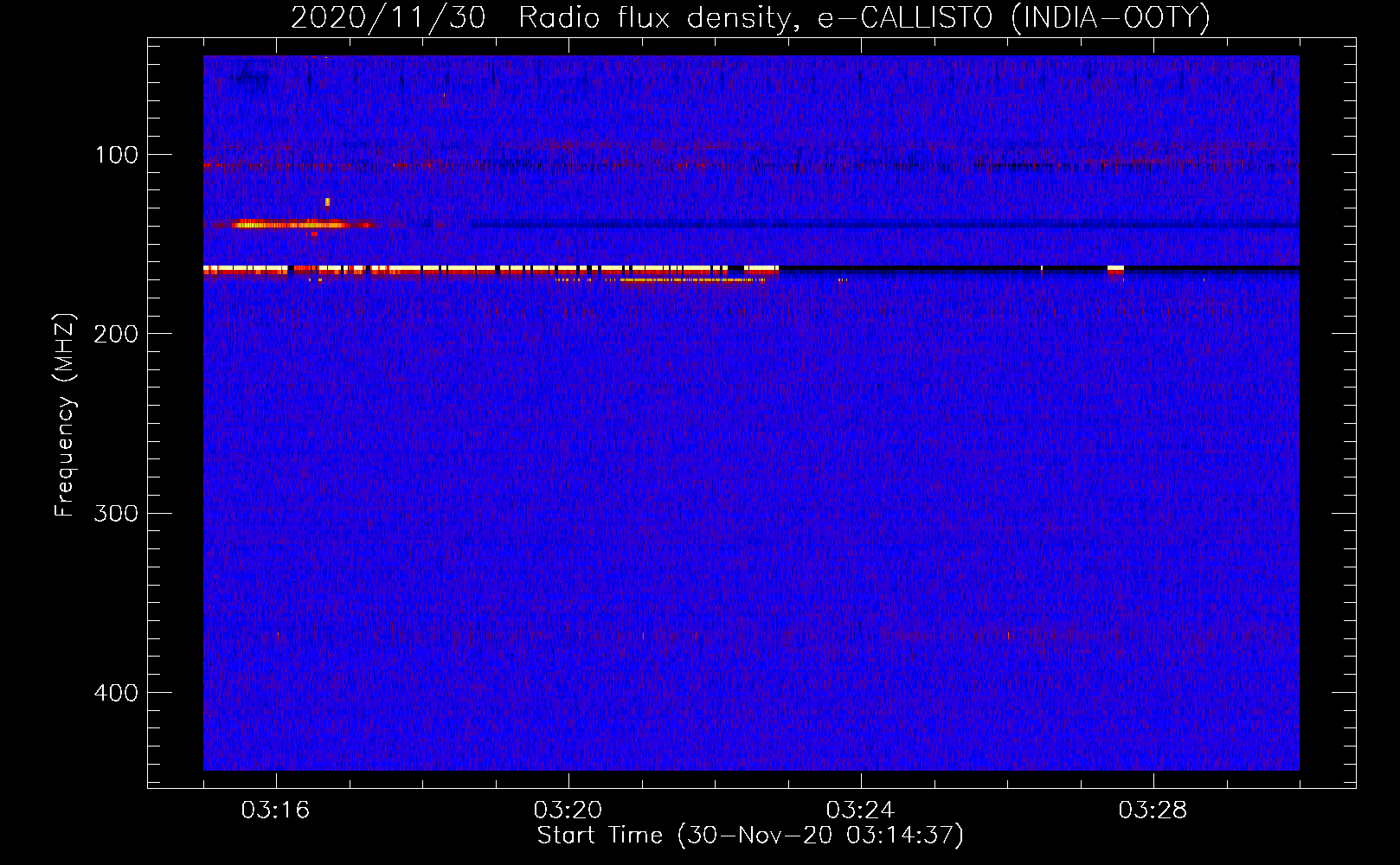
Task: Click the short red-white burst near 03:27 on the 165 MHz band
Action: [1115, 270]
